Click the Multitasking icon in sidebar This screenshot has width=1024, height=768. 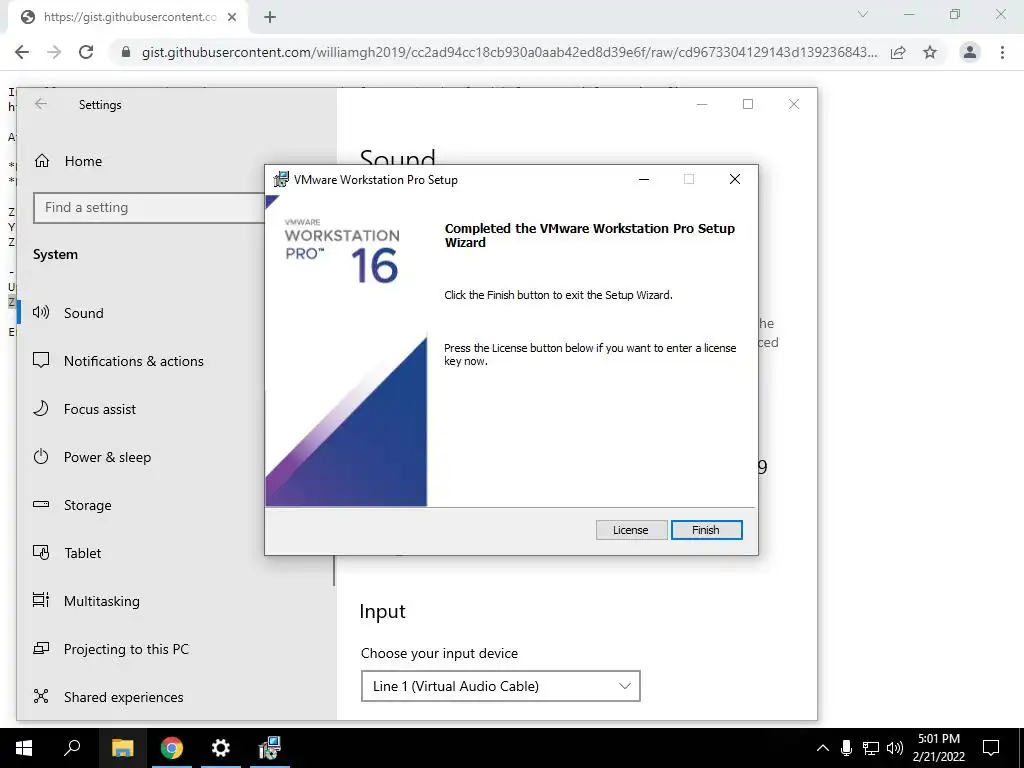point(41,600)
